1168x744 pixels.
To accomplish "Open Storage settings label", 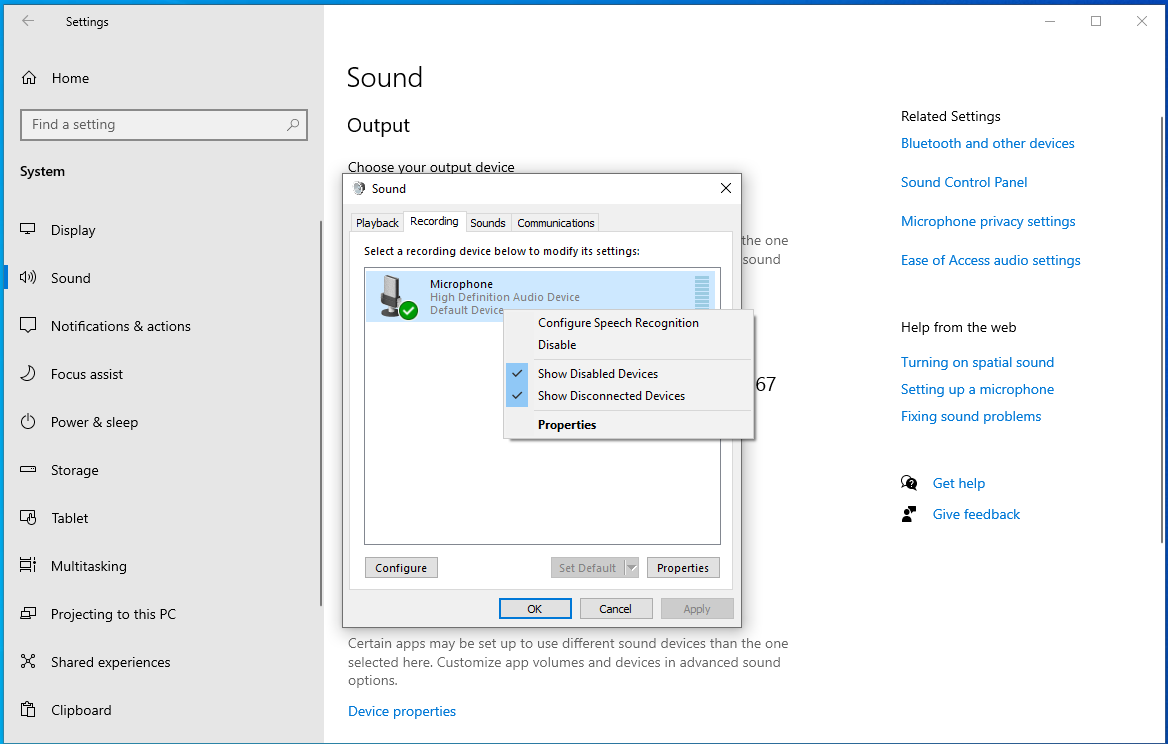I will [x=74, y=470].
